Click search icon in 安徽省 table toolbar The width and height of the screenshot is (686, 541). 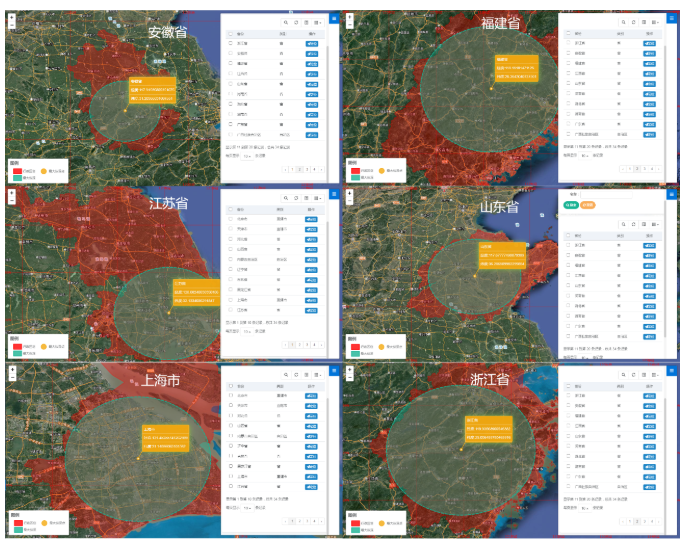point(286,22)
